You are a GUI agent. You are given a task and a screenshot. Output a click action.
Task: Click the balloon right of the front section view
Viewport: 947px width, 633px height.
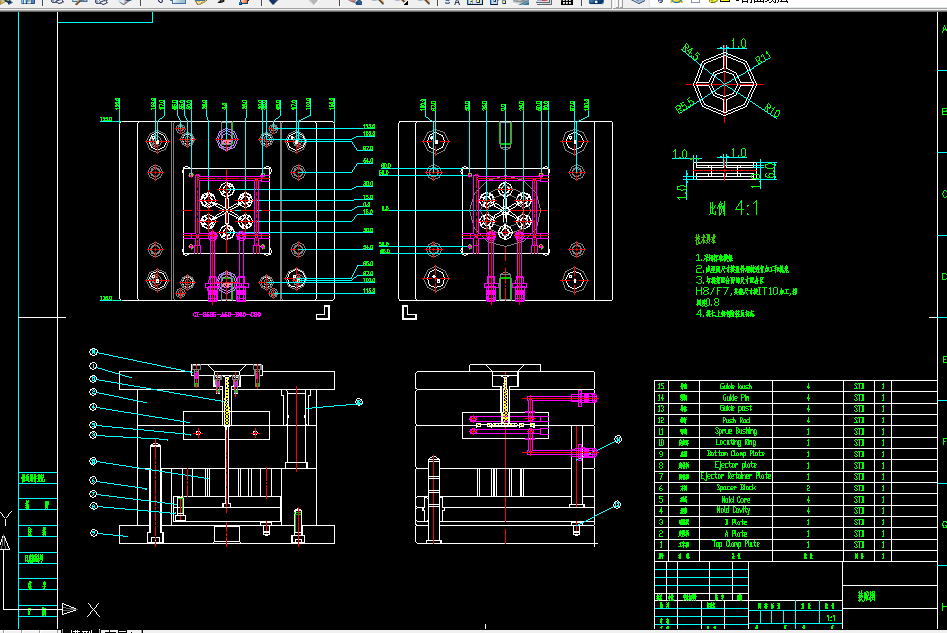point(359,402)
